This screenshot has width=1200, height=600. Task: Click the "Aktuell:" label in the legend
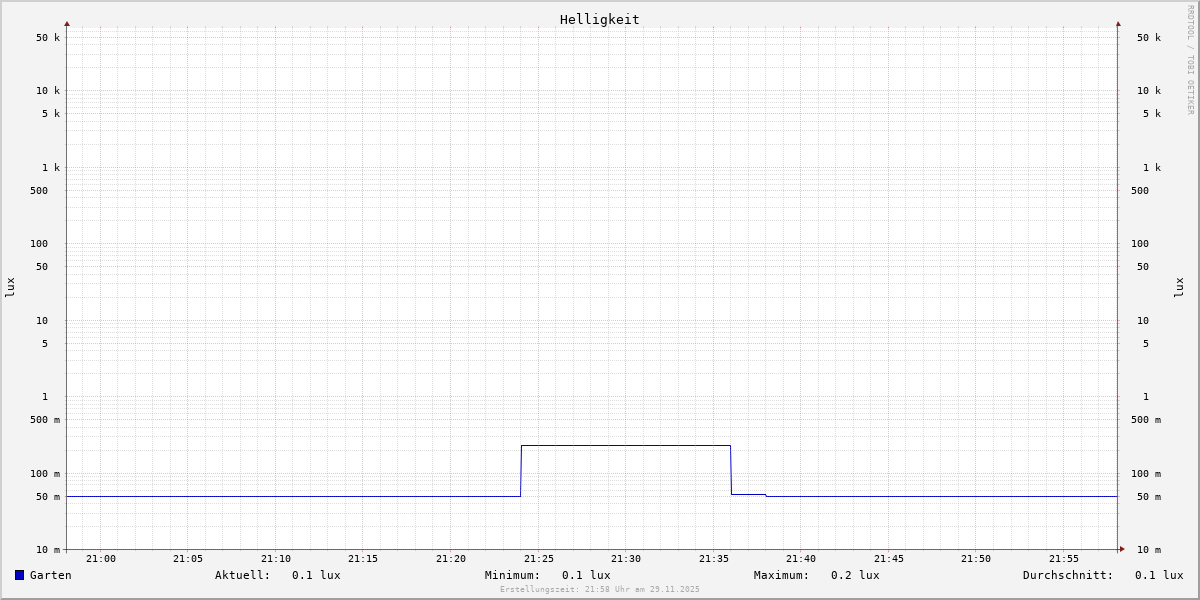243,575
